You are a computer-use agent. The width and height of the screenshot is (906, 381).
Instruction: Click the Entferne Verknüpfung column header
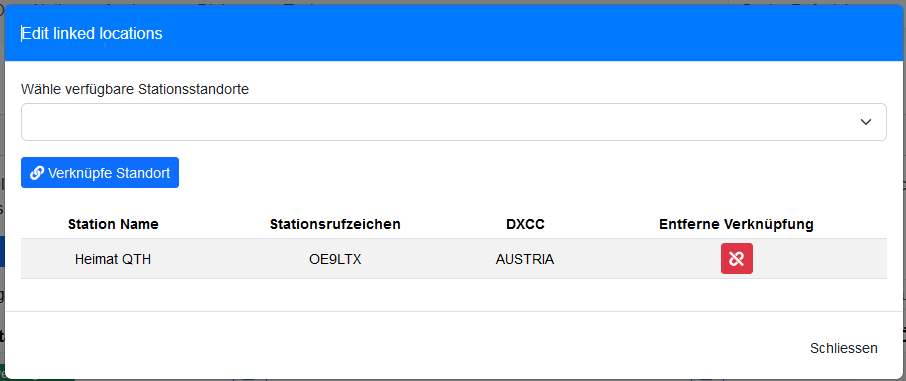(x=737, y=224)
